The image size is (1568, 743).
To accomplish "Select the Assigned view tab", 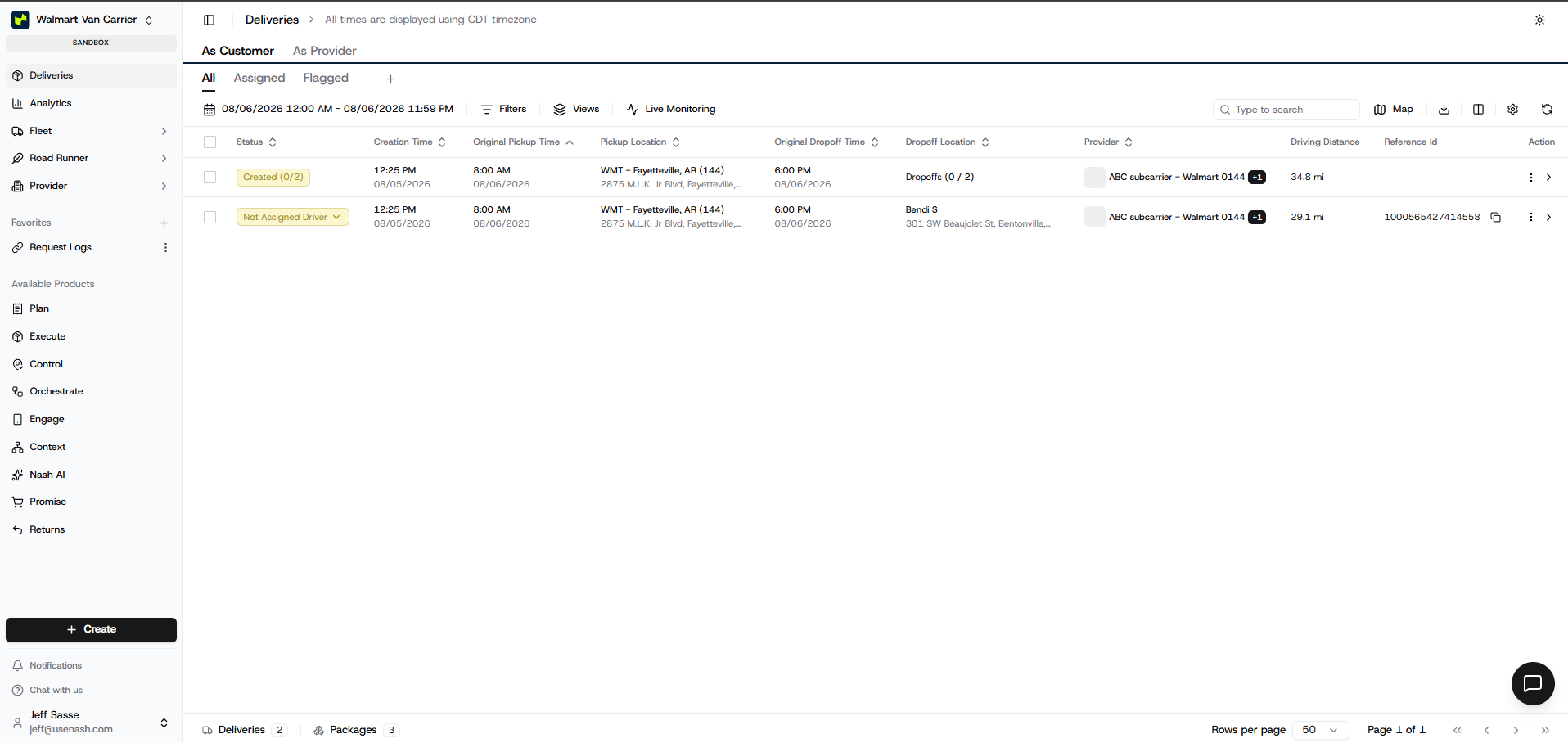I will point(259,78).
